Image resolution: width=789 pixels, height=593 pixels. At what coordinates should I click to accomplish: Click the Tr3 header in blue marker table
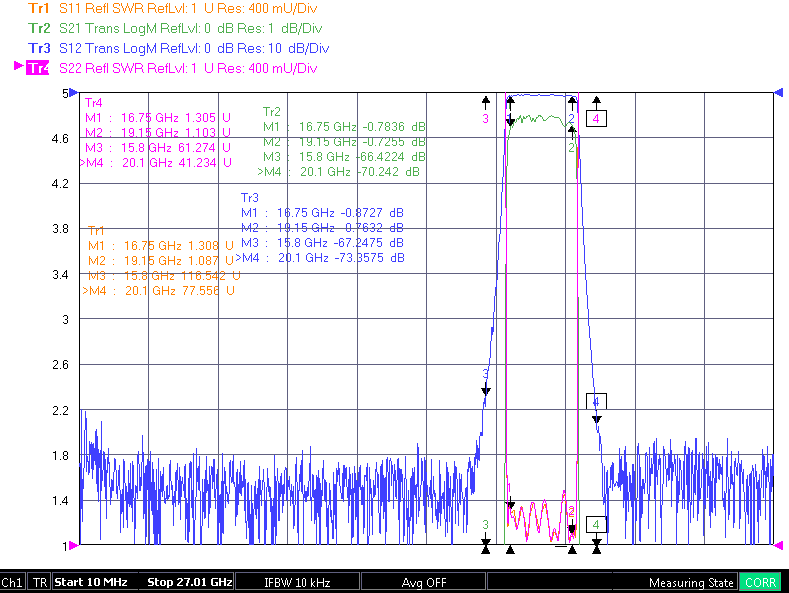250,198
